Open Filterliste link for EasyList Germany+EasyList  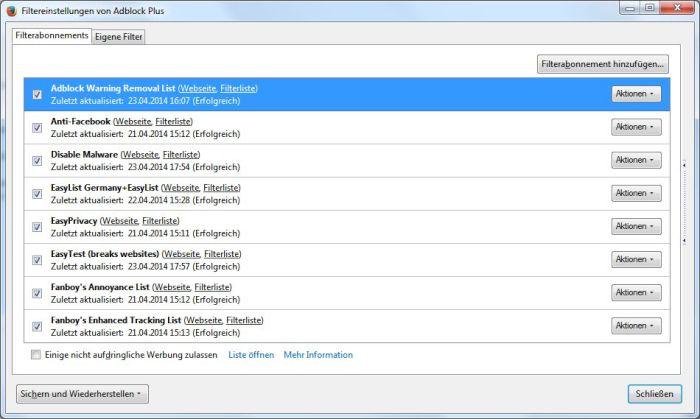coord(221,188)
